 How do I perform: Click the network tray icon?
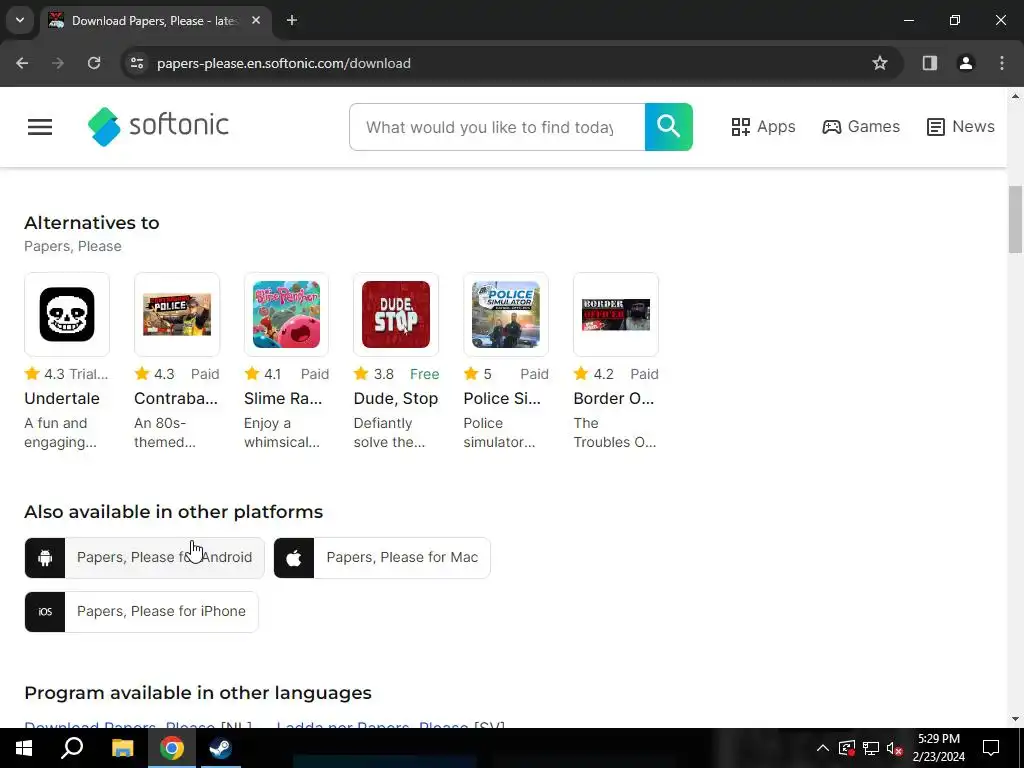871,748
